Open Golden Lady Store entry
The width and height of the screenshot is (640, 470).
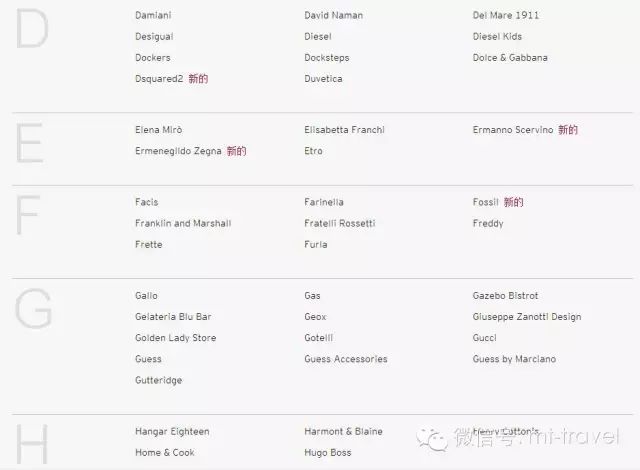pos(176,338)
